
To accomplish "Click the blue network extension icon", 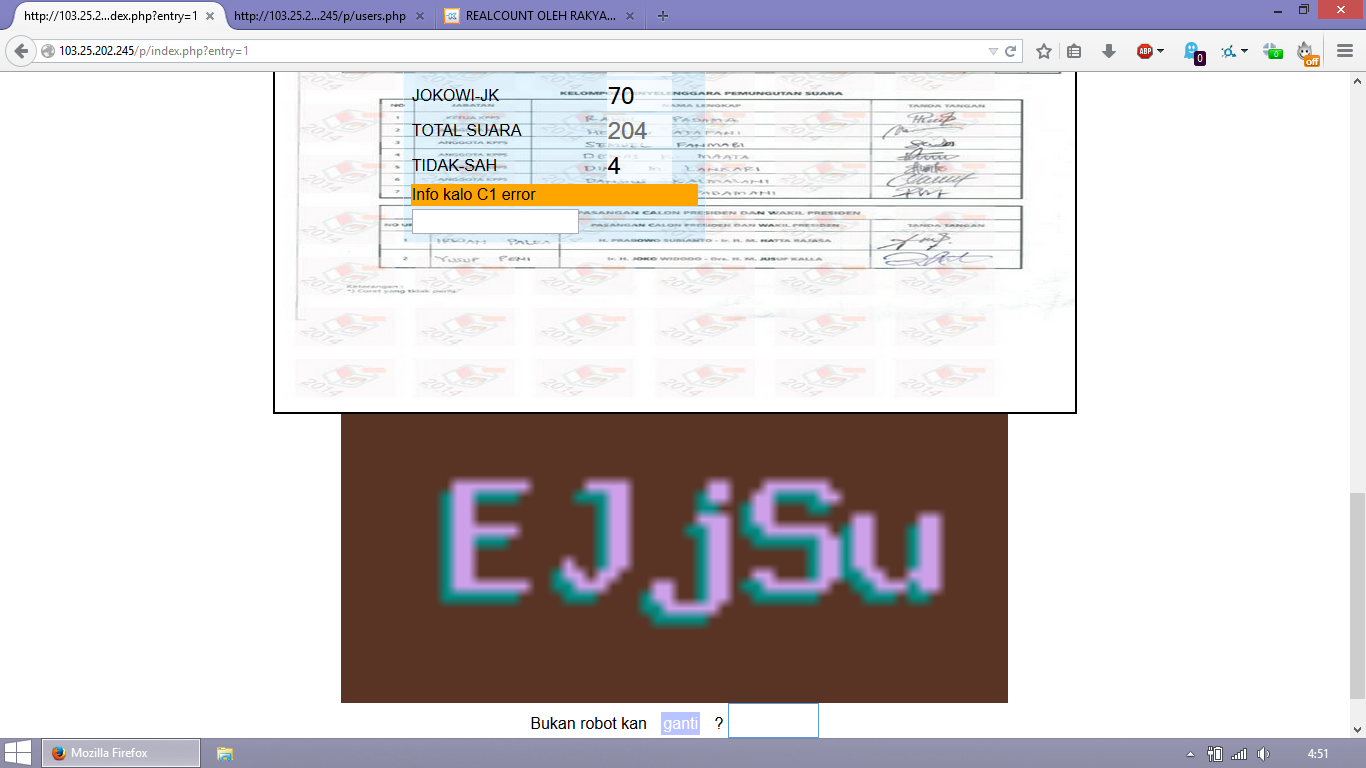I will pos(1229,51).
